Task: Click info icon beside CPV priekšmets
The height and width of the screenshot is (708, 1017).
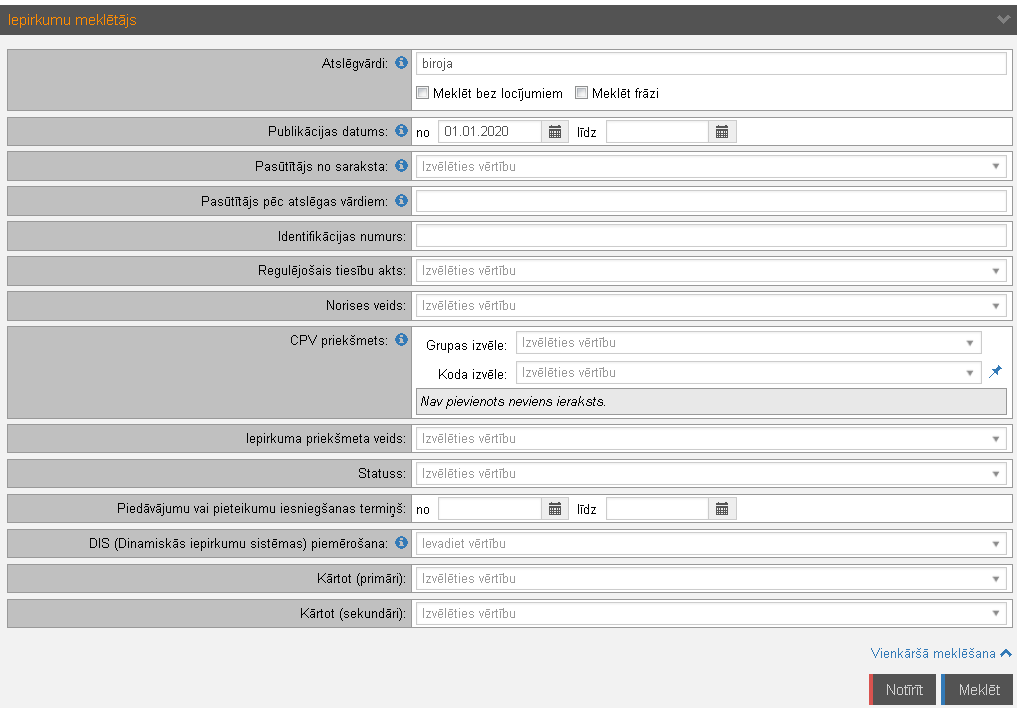Action: click(402, 340)
